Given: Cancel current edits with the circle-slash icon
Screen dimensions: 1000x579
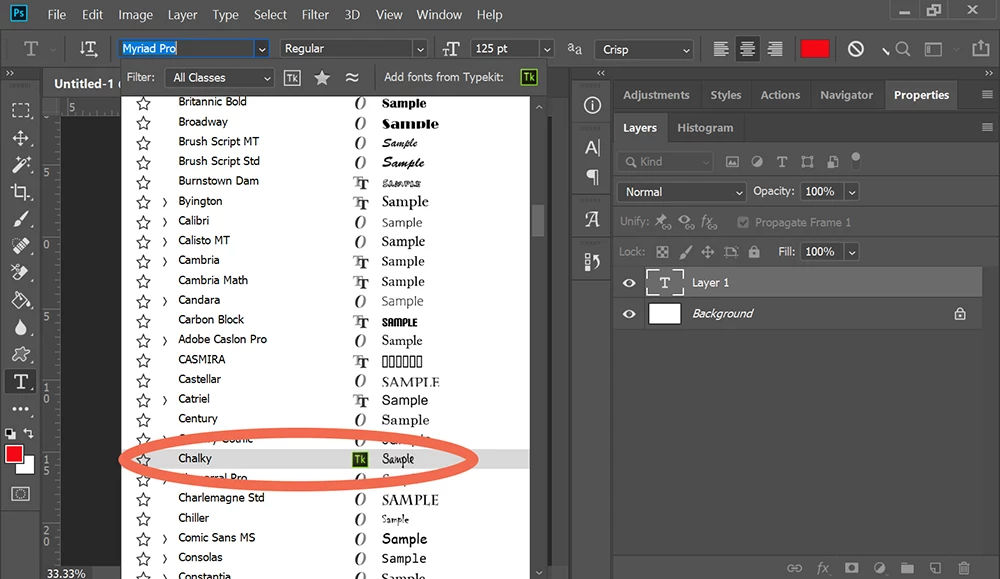Looking at the screenshot, I should tap(856, 48).
